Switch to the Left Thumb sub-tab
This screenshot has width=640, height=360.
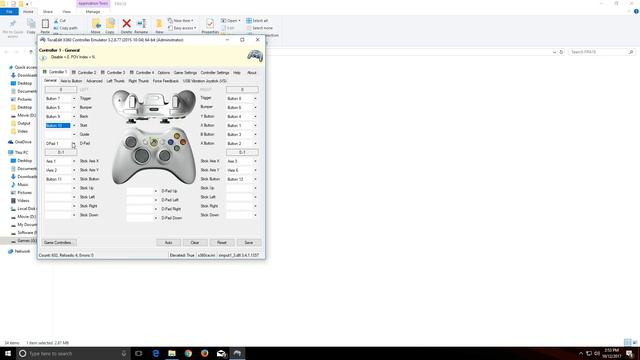pyautogui.click(x=116, y=81)
